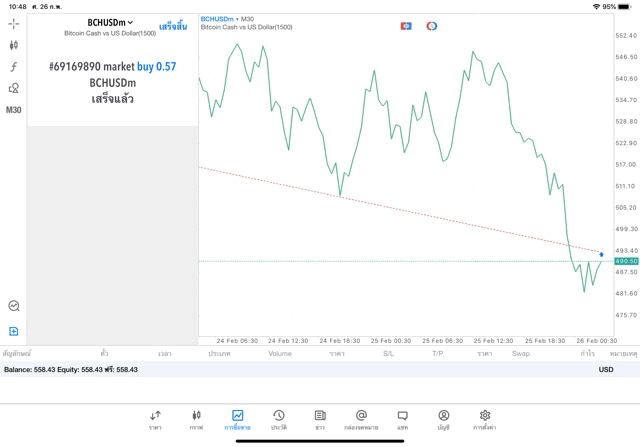Screen dimensions: 640x447
Task: Switch to the History (ประวัติ) tab
Action: click(x=278, y=419)
